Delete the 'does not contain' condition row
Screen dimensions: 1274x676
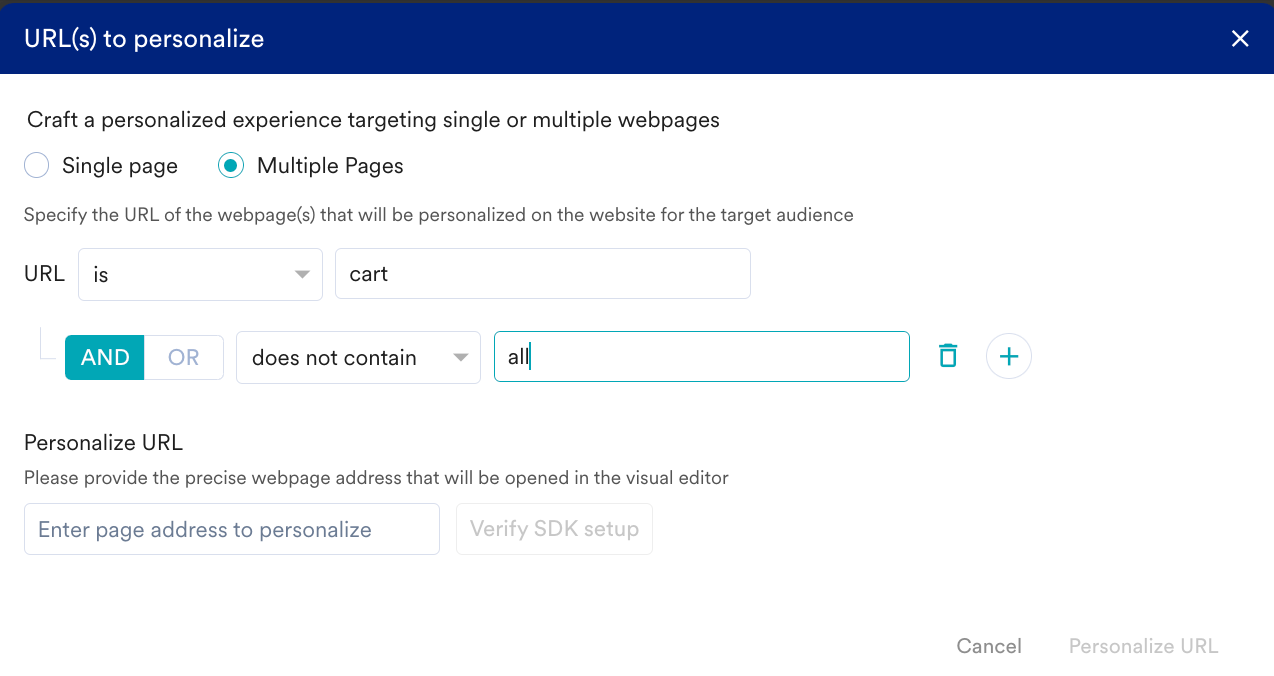948,356
